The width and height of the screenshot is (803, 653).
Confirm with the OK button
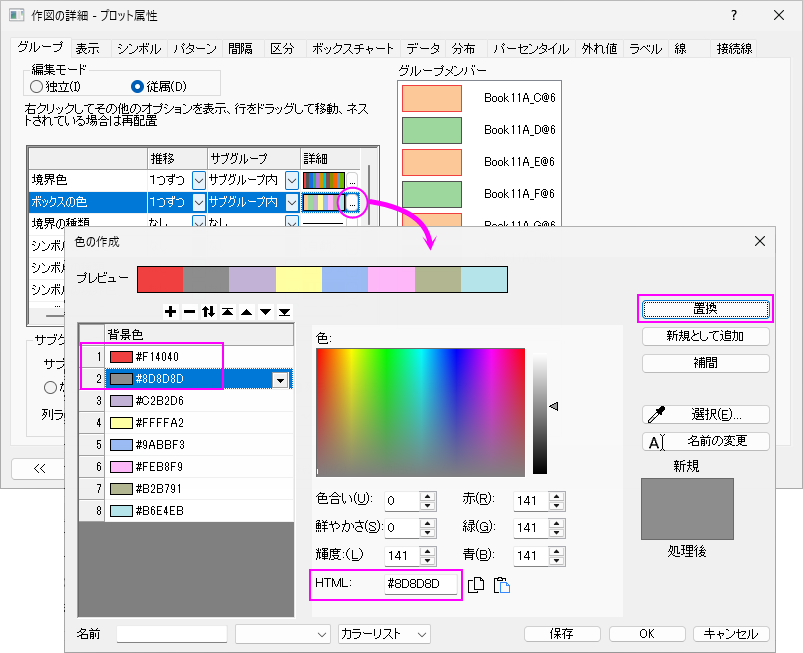point(647,634)
